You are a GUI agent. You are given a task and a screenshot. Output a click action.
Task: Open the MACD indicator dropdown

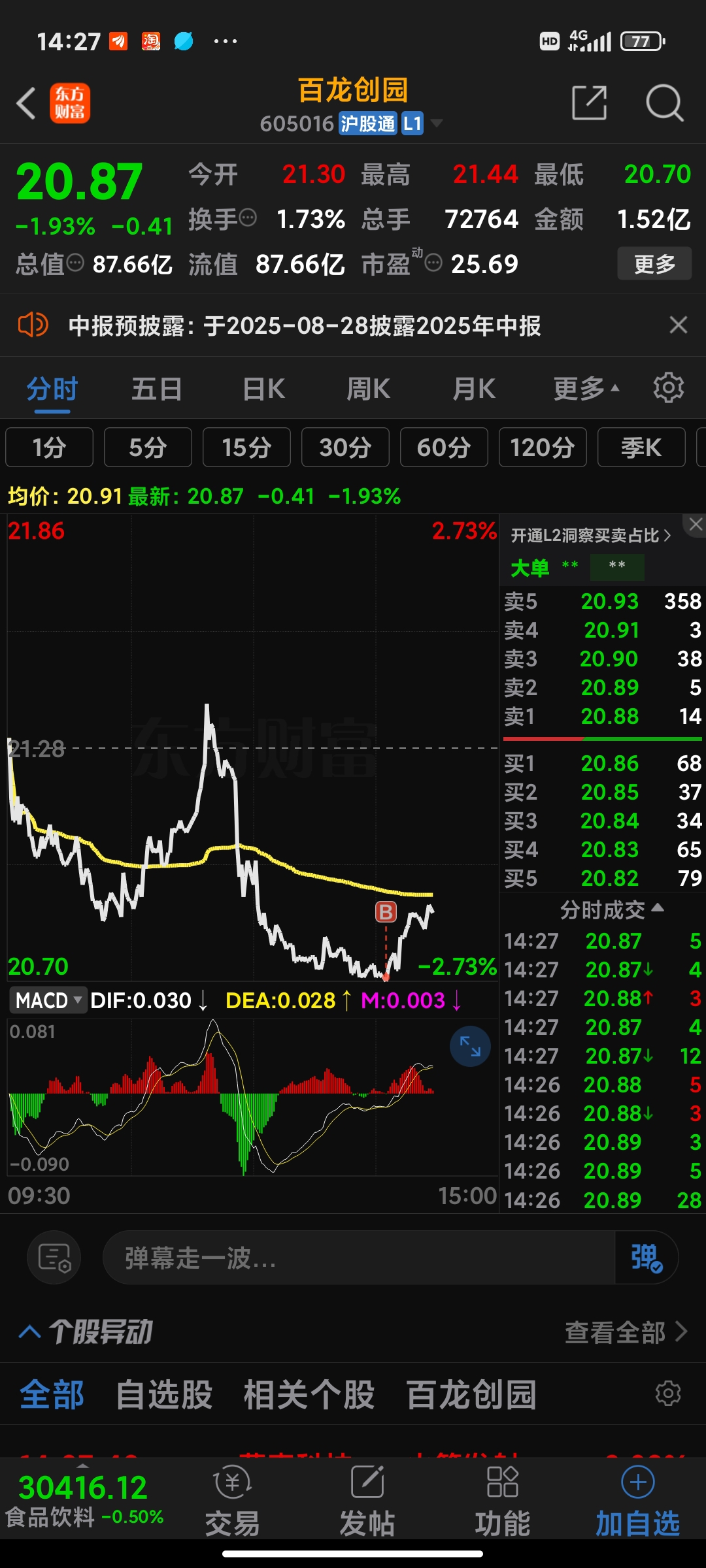point(48,1000)
